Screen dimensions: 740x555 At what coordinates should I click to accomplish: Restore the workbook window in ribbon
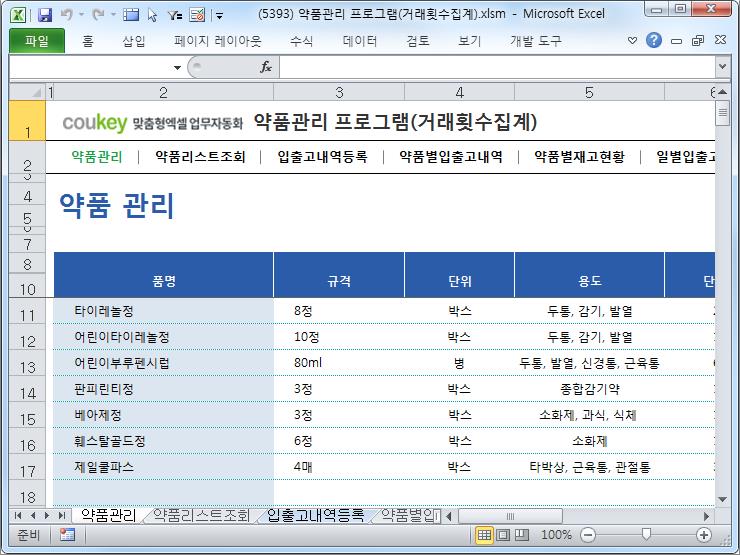tap(698, 41)
